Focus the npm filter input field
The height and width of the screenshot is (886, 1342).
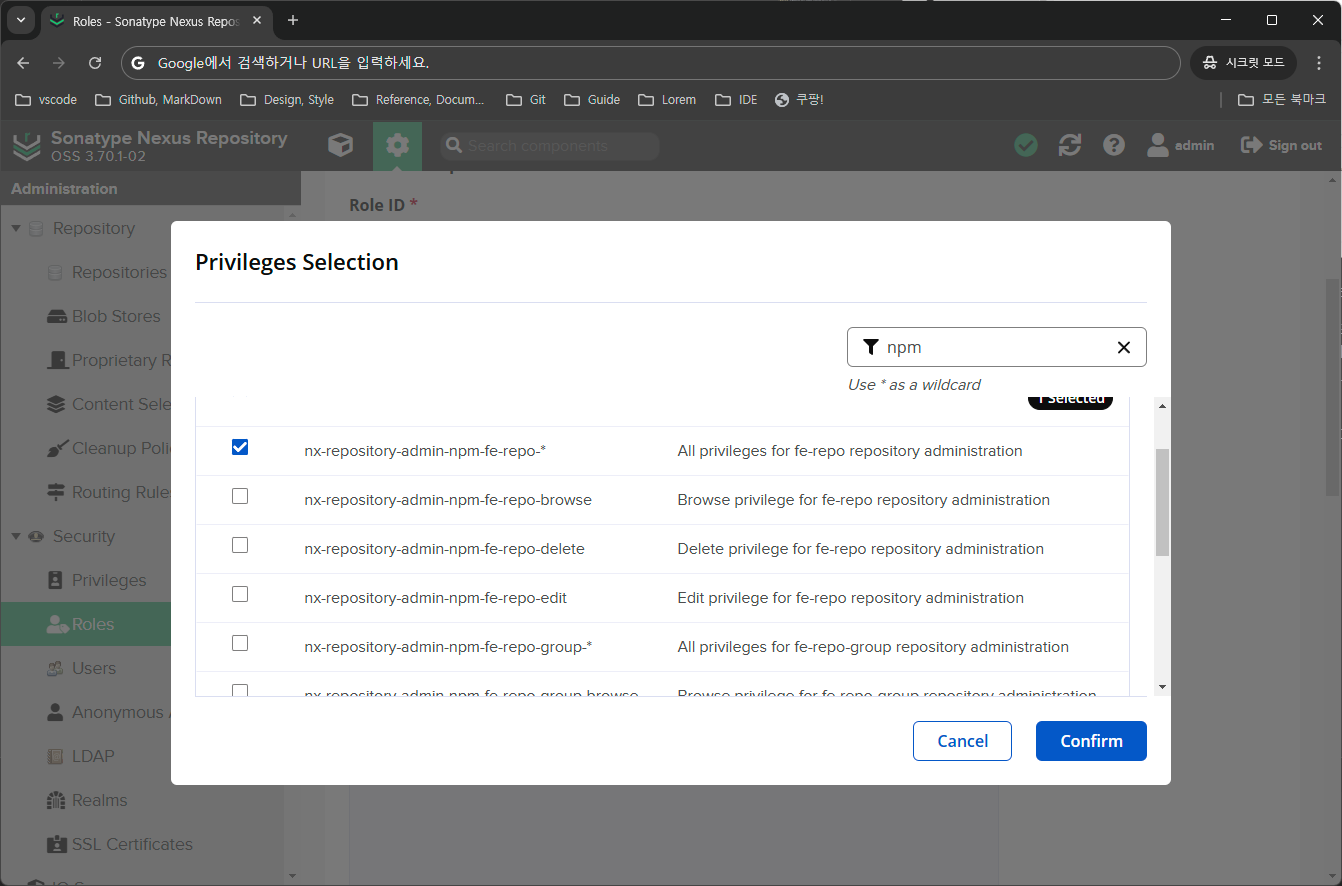[997, 347]
